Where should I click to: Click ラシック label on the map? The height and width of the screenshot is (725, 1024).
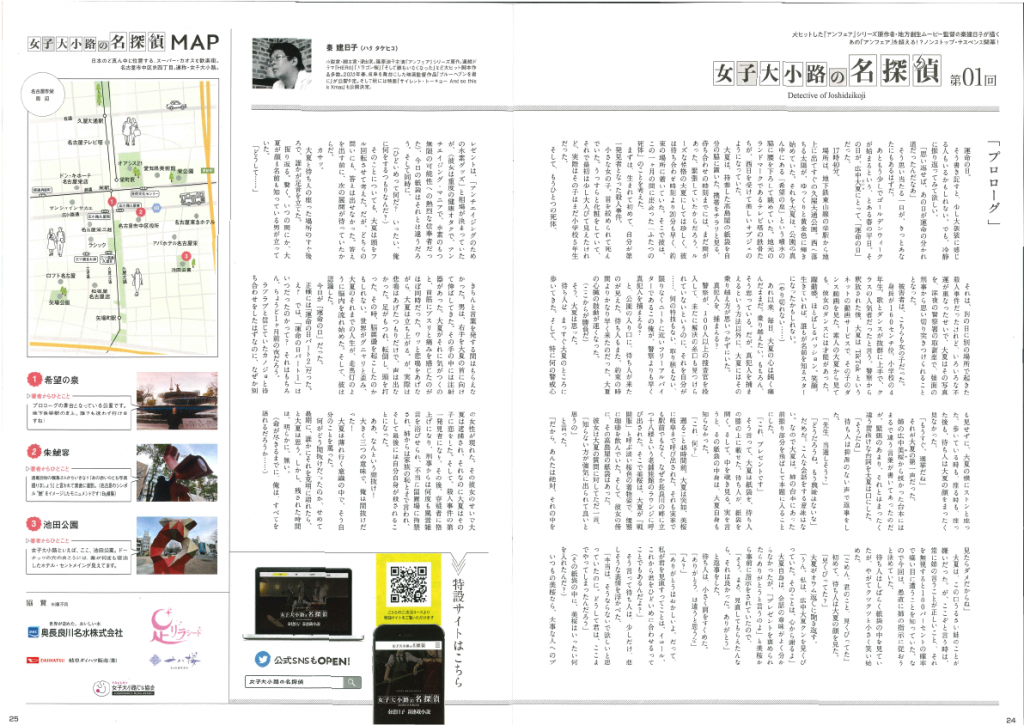[97, 244]
